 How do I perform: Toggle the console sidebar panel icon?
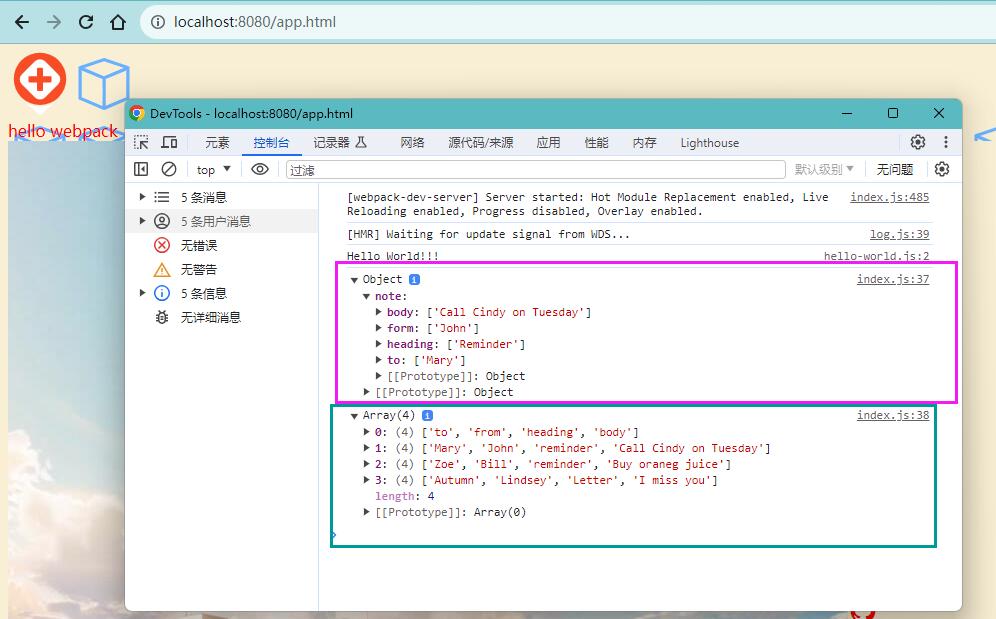141,169
